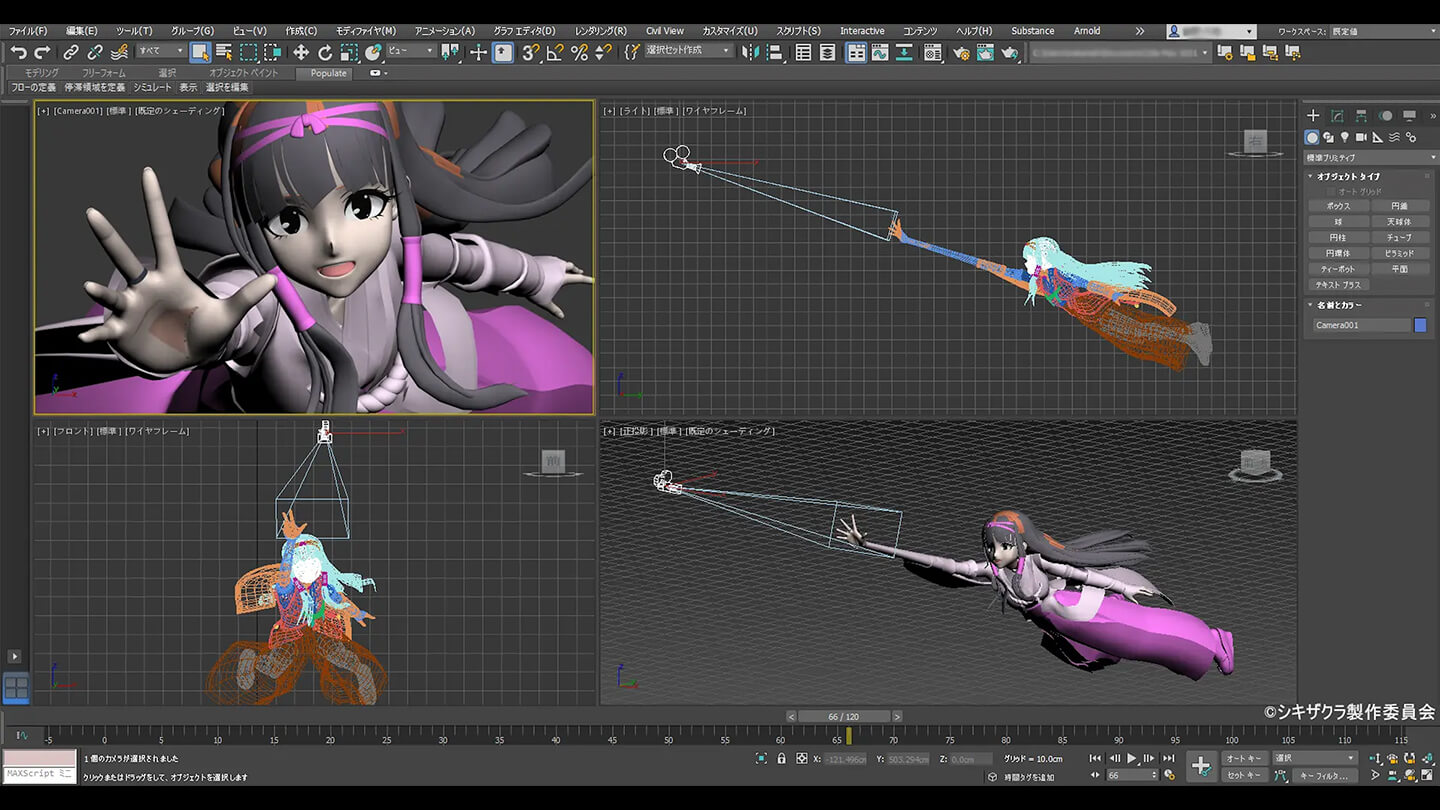Click the Align tool icon

coord(773,52)
